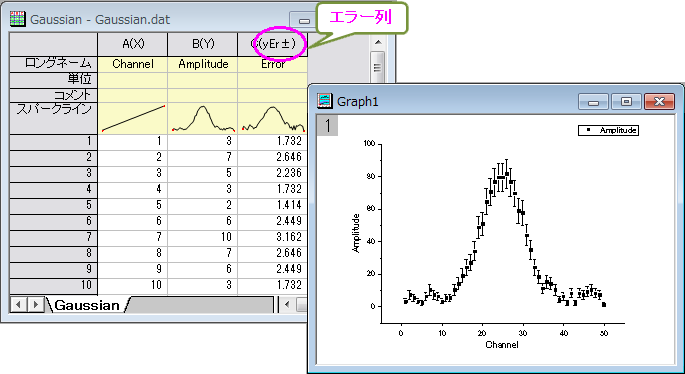Click Amplitude cell in row 2
This screenshot has height=374, width=685.
tap(203, 157)
